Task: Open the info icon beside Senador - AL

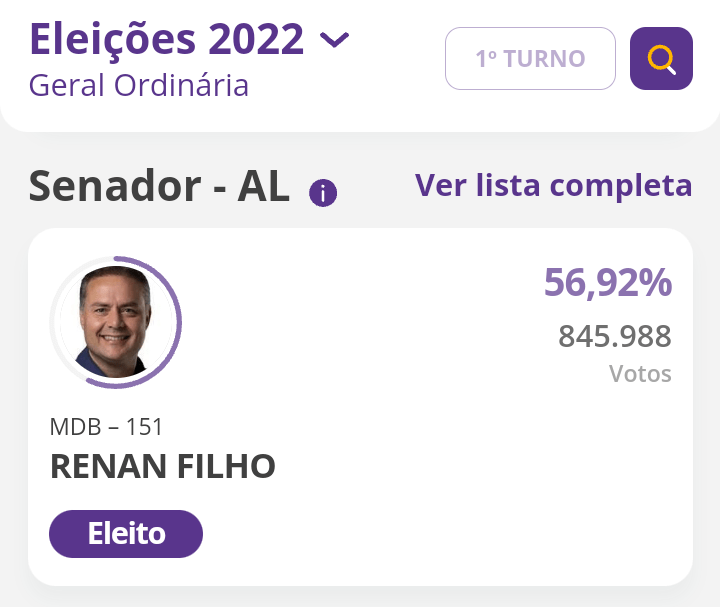Action: click(x=323, y=193)
